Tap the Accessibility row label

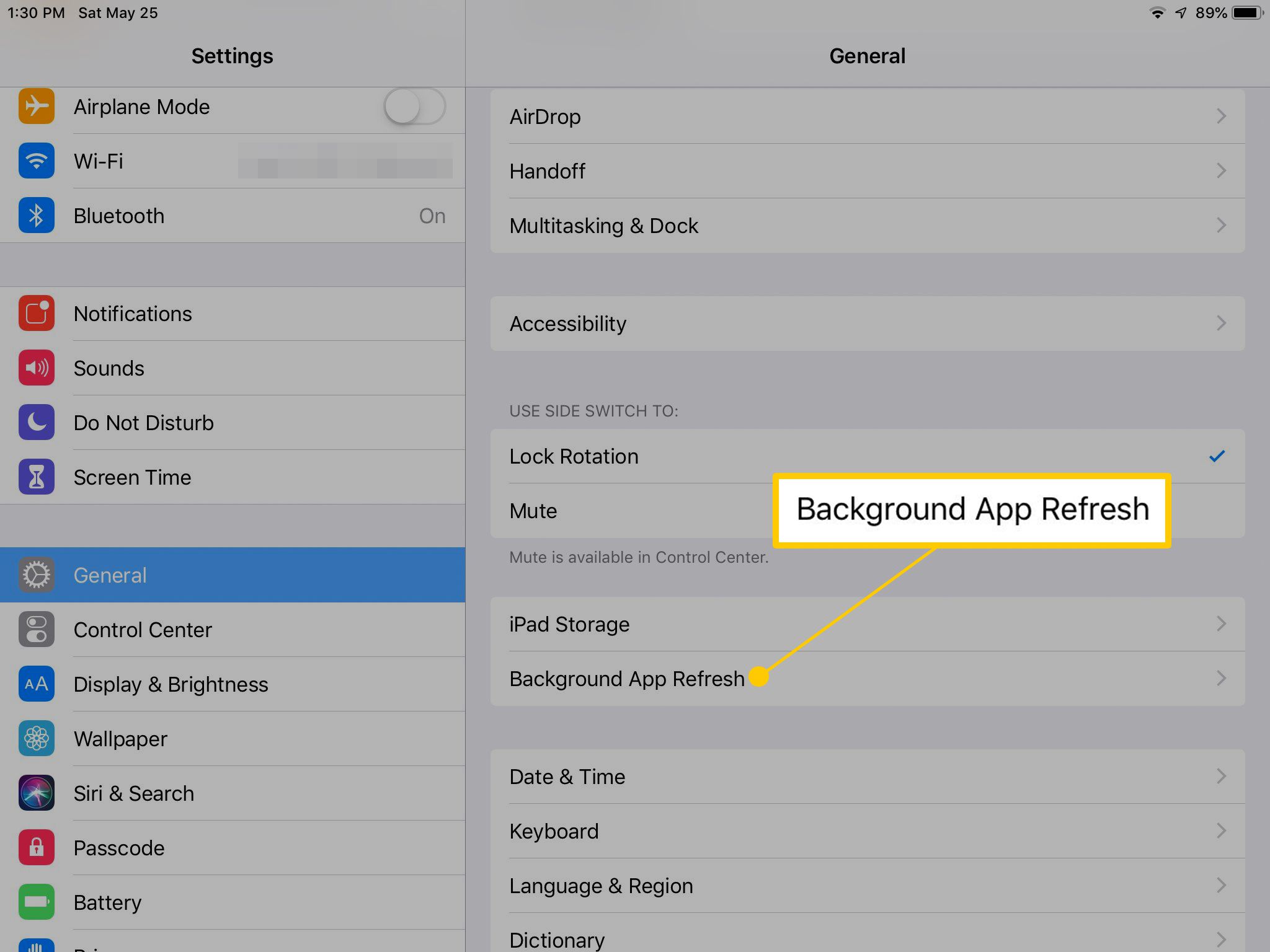[x=568, y=324]
